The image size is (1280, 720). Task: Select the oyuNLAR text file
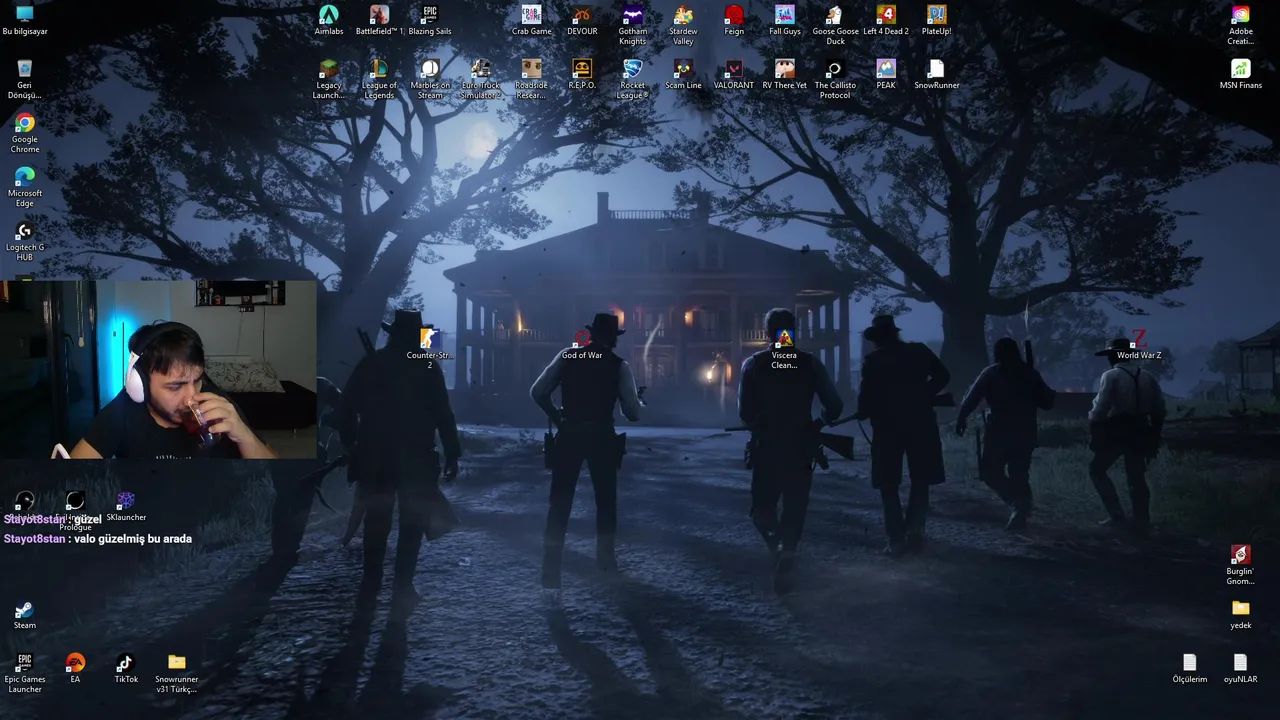click(1241, 668)
